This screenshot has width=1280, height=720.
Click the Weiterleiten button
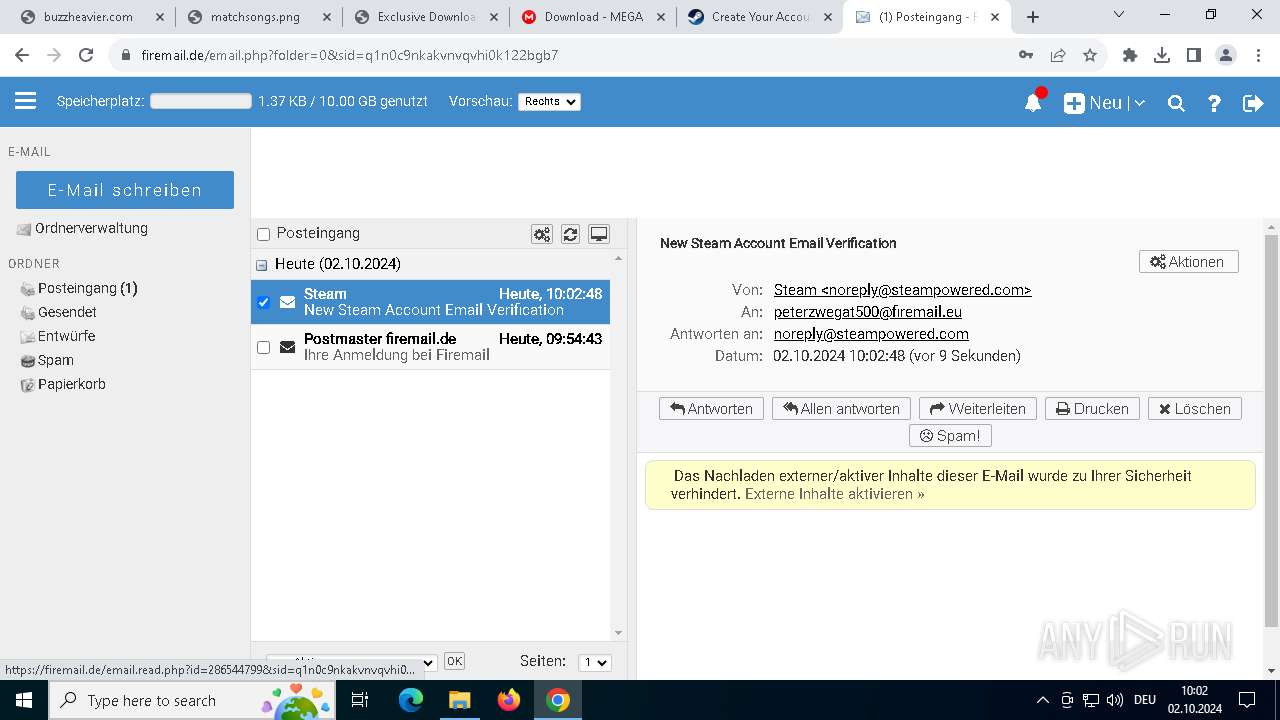coord(978,408)
